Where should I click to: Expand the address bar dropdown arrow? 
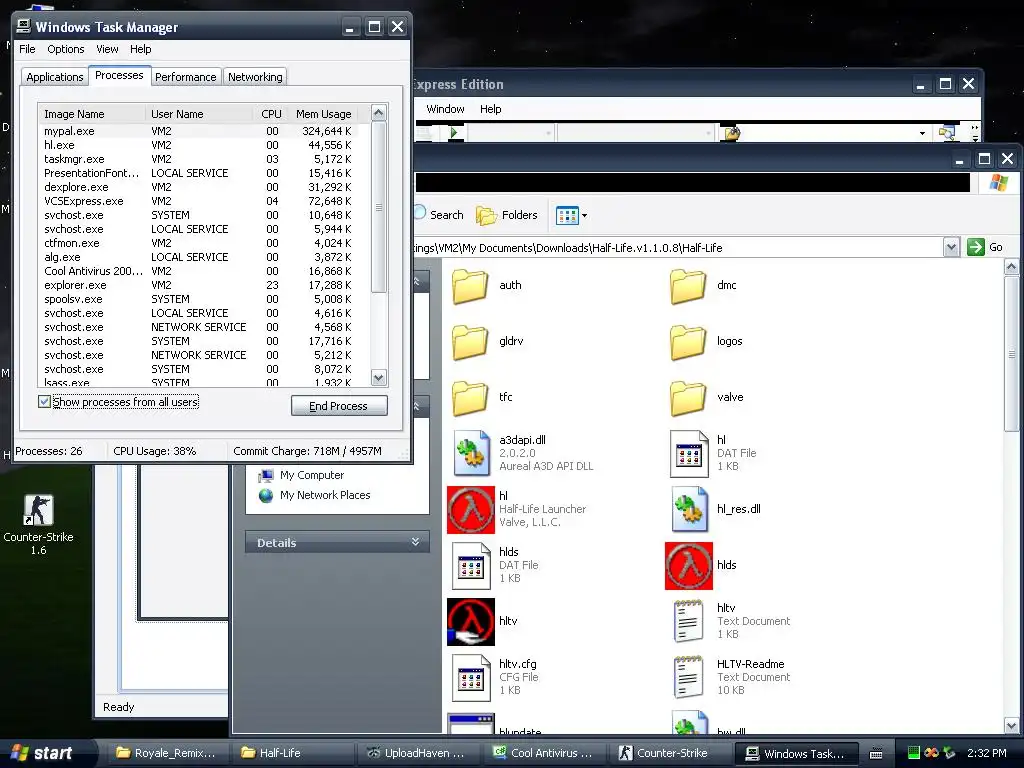[951, 248]
